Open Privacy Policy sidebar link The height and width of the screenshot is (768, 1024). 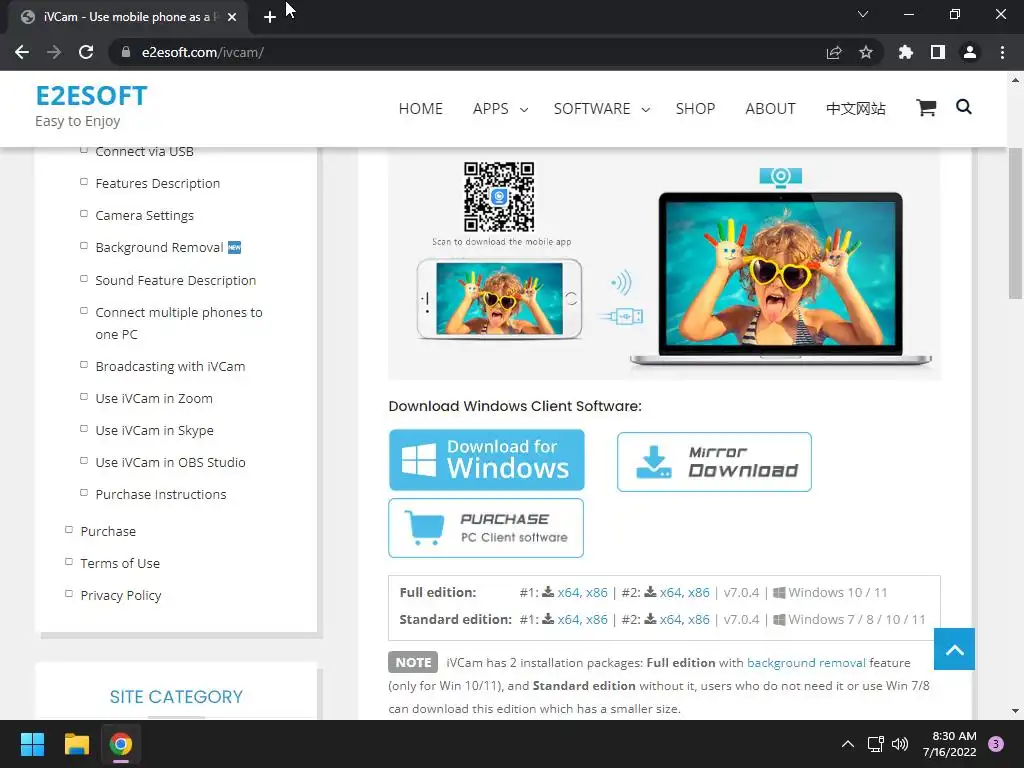(121, 596)
